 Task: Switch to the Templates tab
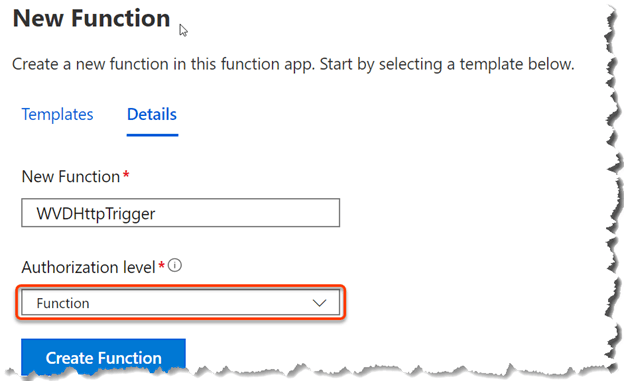pyautogui.click(x=57, y=115)
